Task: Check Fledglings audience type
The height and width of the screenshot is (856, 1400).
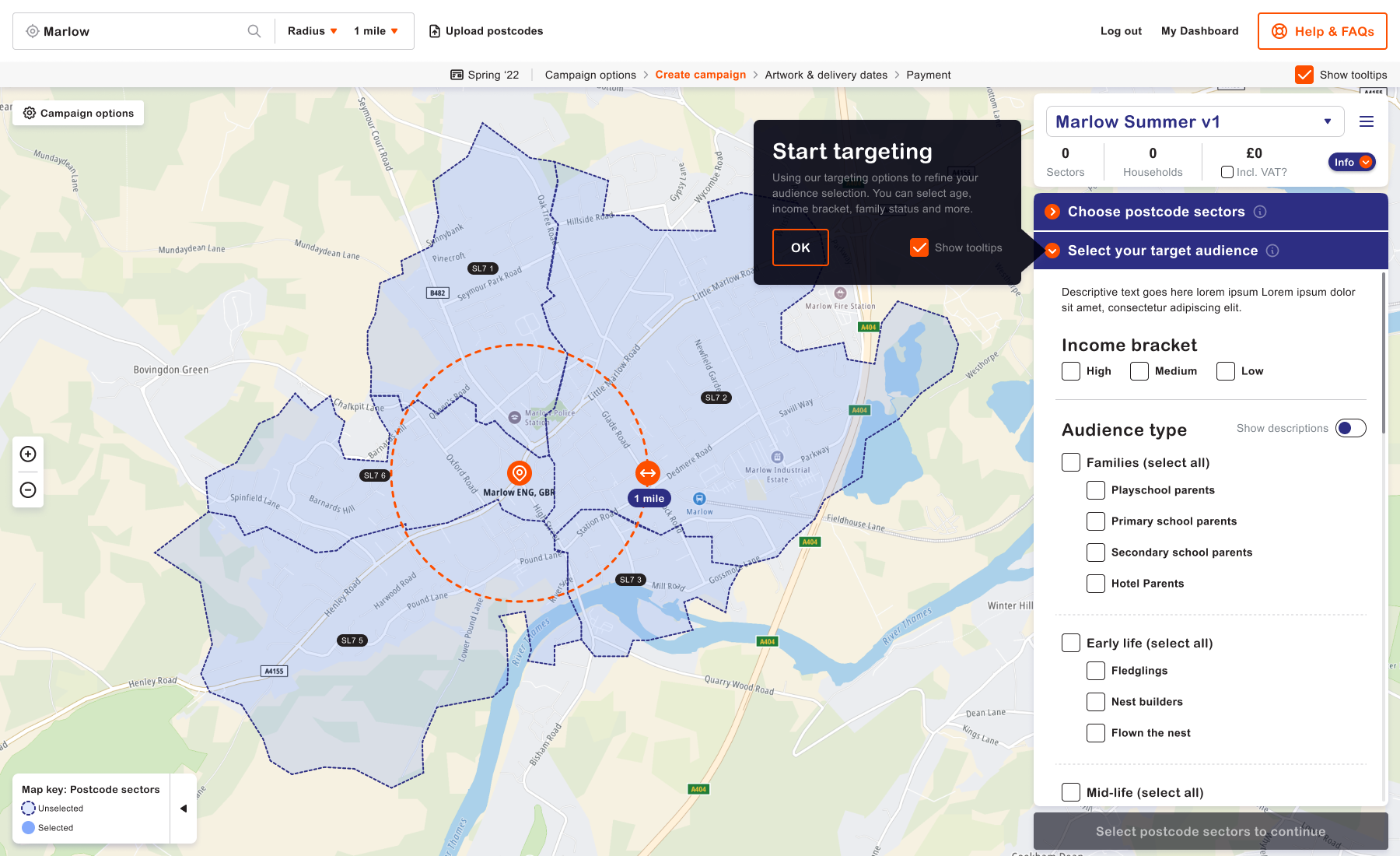Action: click(x=1096, y=671)
